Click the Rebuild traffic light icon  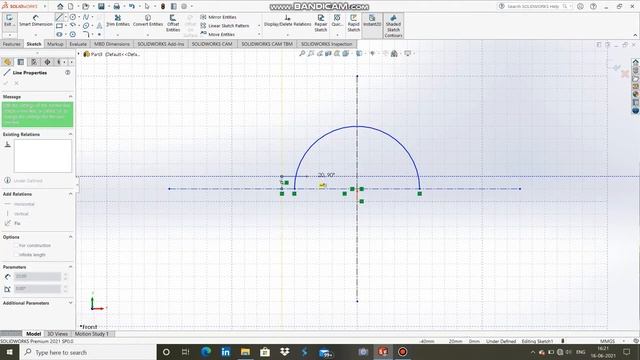pos(163,7)
